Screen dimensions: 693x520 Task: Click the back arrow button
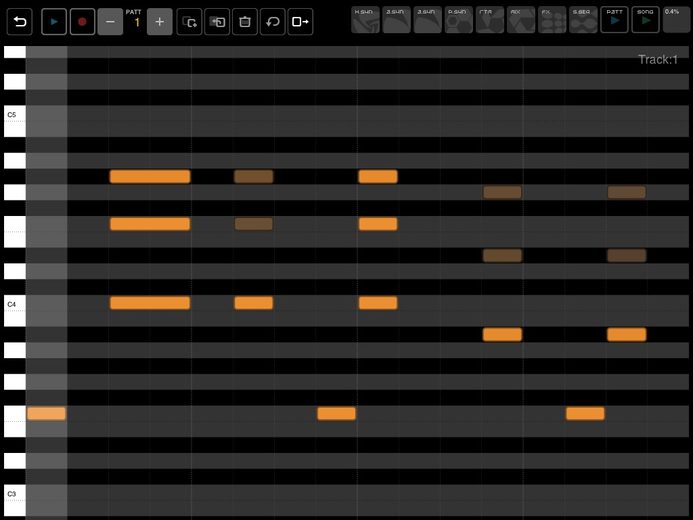(x=19, y=22)
